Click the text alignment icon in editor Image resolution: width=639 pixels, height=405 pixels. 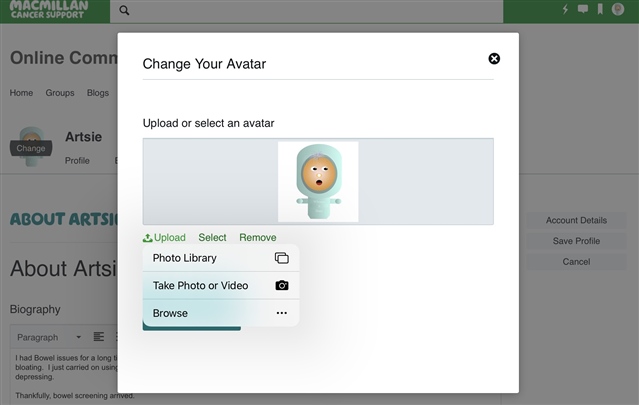tap(99, 337)
